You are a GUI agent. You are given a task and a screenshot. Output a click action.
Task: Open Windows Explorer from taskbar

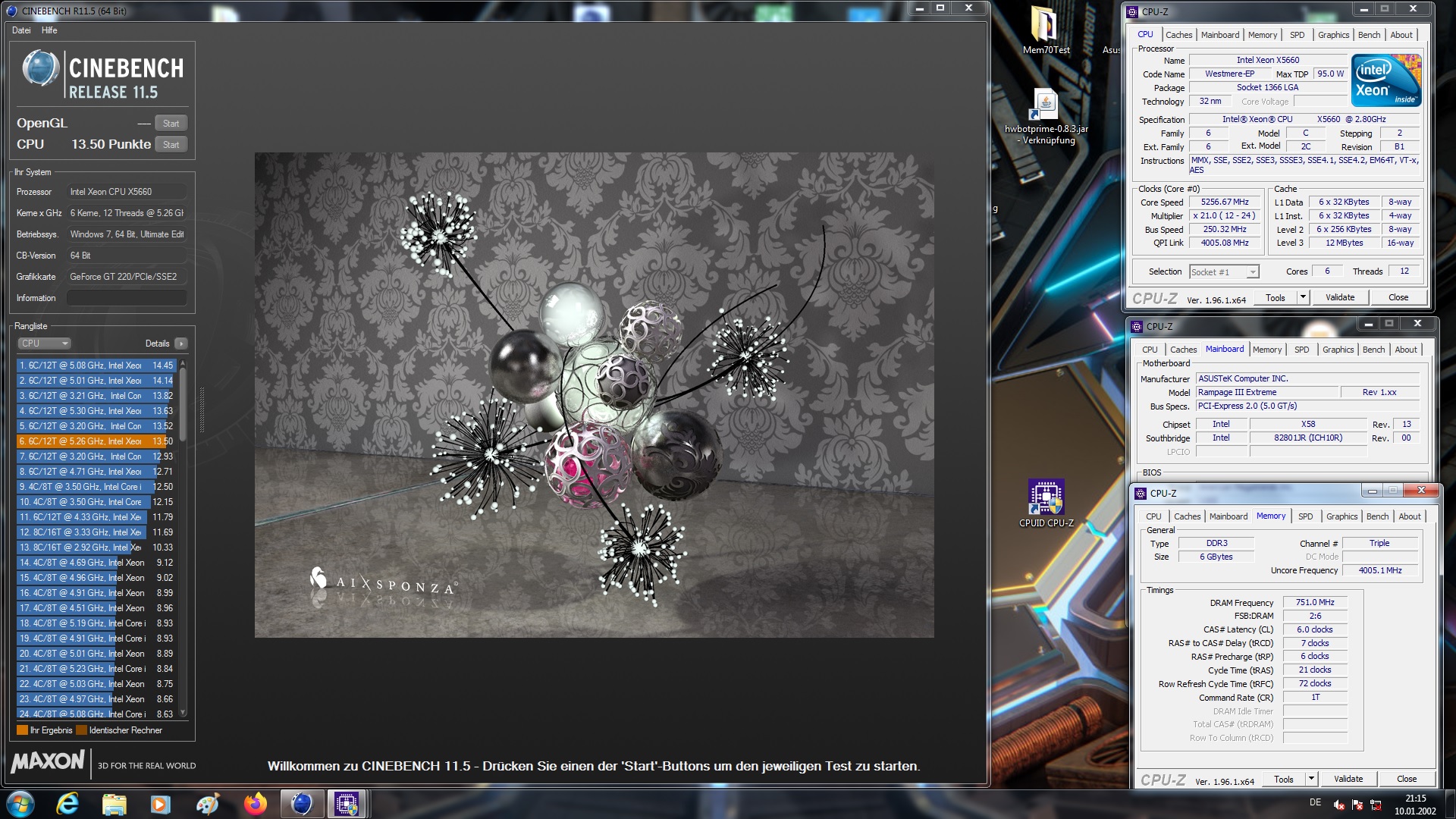coord(115,804)
